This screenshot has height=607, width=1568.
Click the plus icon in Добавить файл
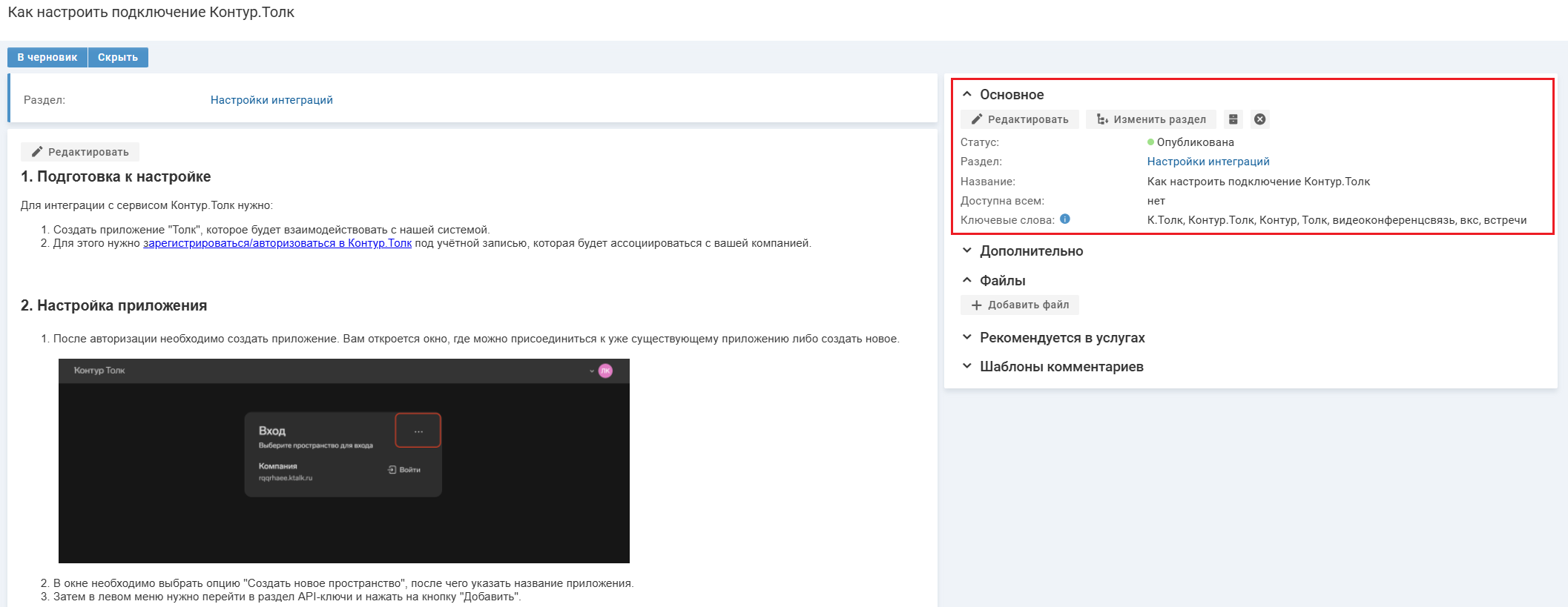977,305
